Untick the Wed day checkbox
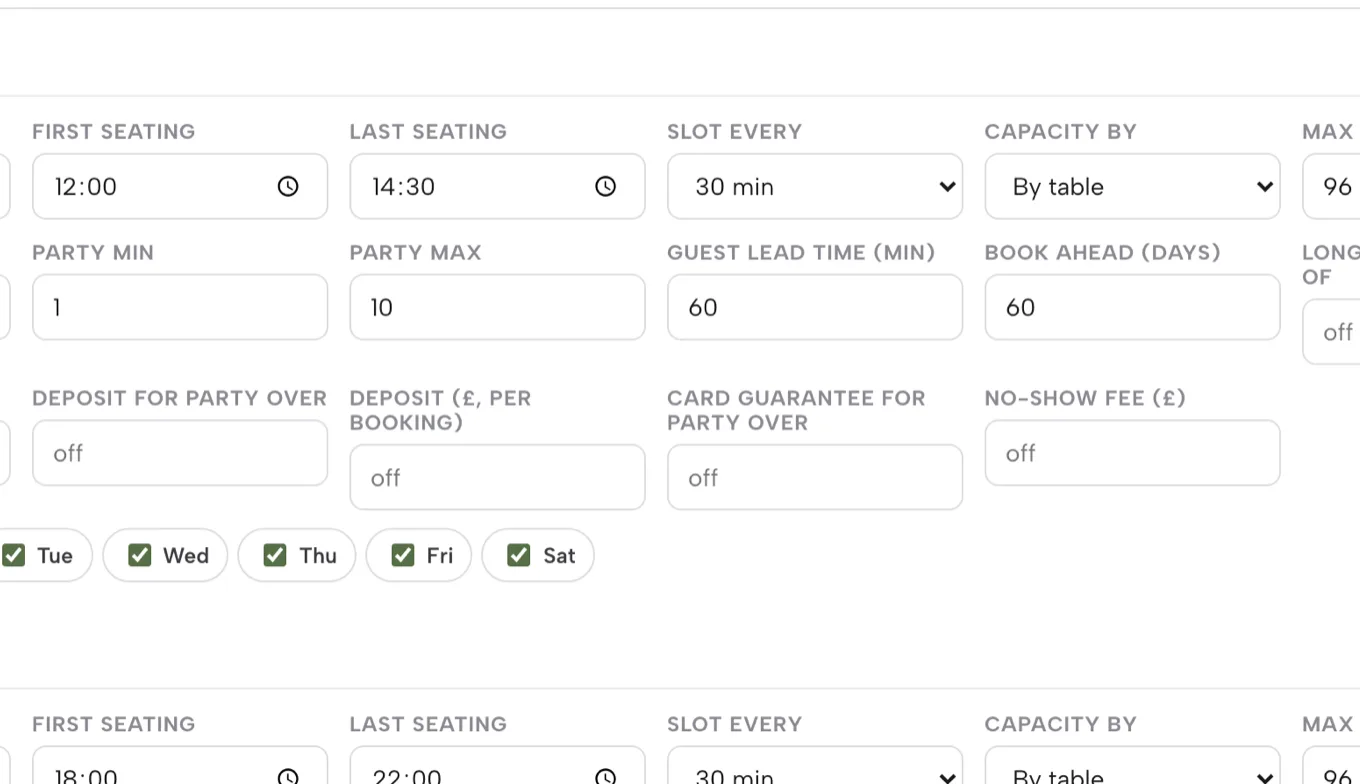 140,555
